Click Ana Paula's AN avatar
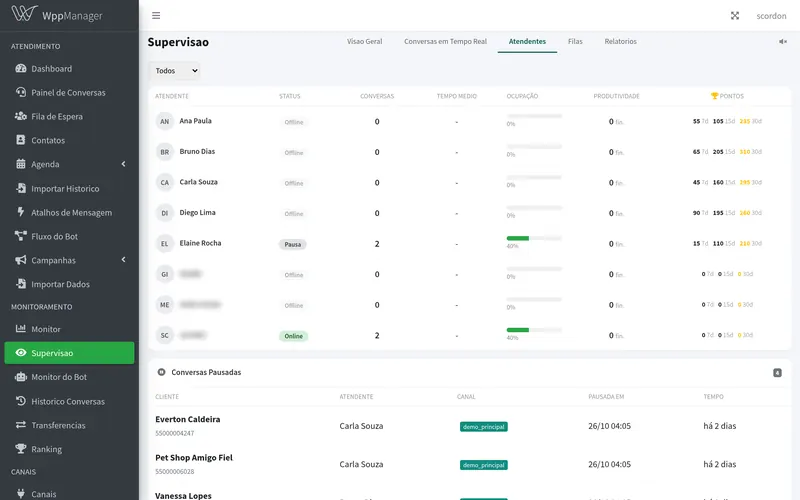800x500 pixels. pos(165,121)
